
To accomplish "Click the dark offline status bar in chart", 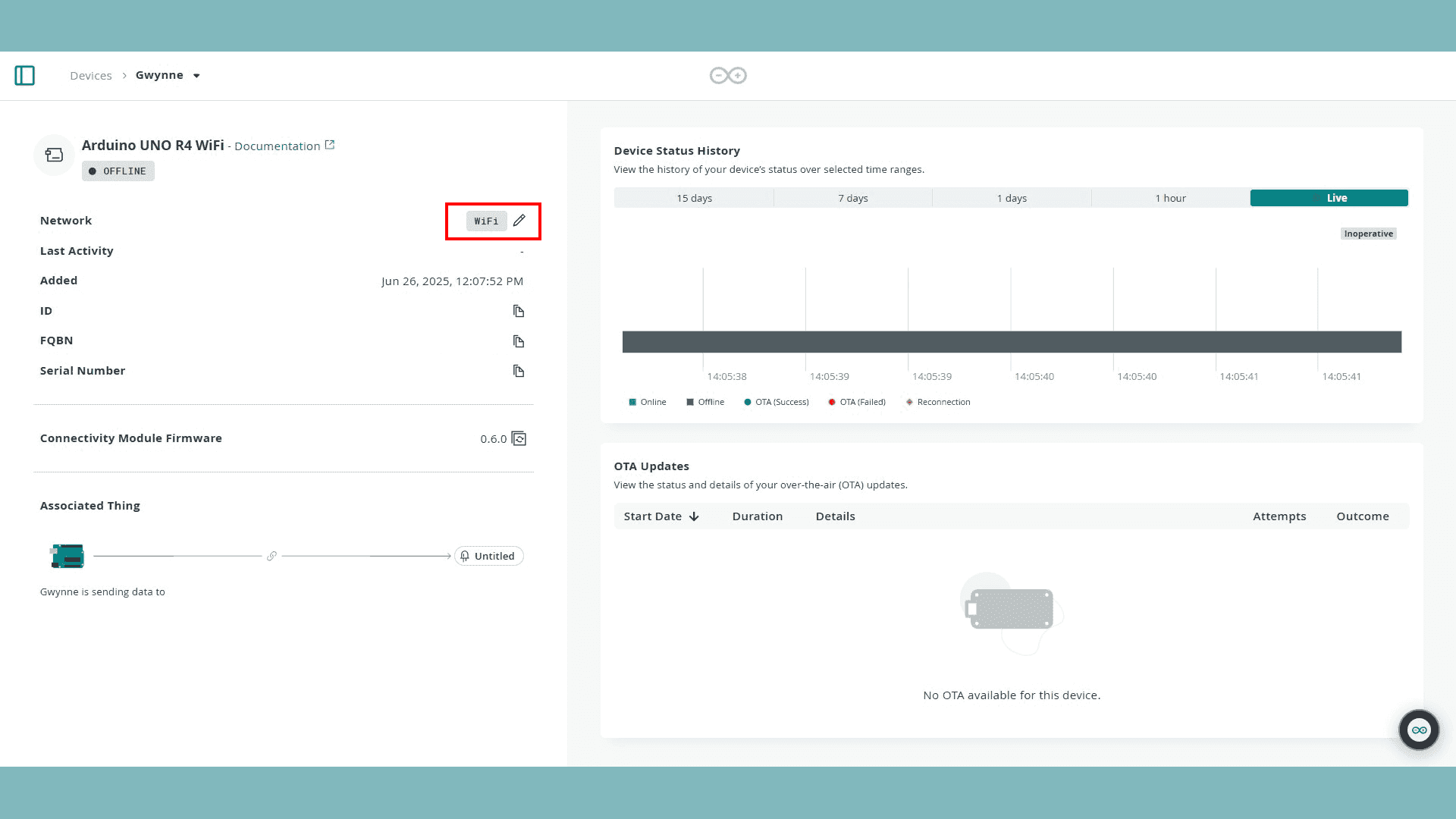I will tap(1011, 342).
